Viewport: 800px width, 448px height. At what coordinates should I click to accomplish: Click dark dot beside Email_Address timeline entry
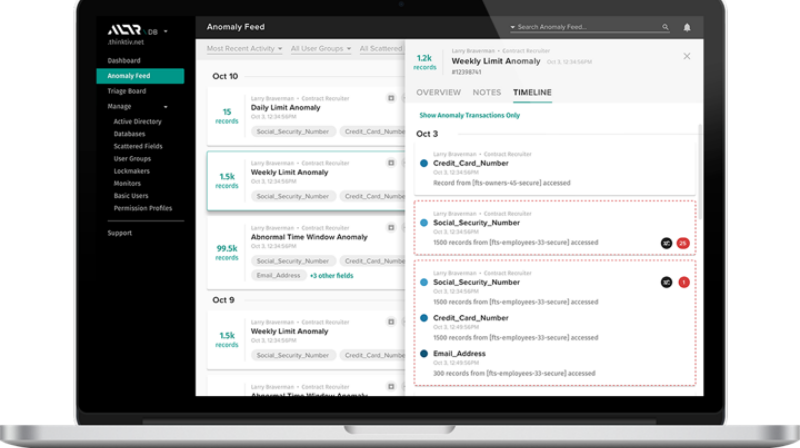click(423, 354)
